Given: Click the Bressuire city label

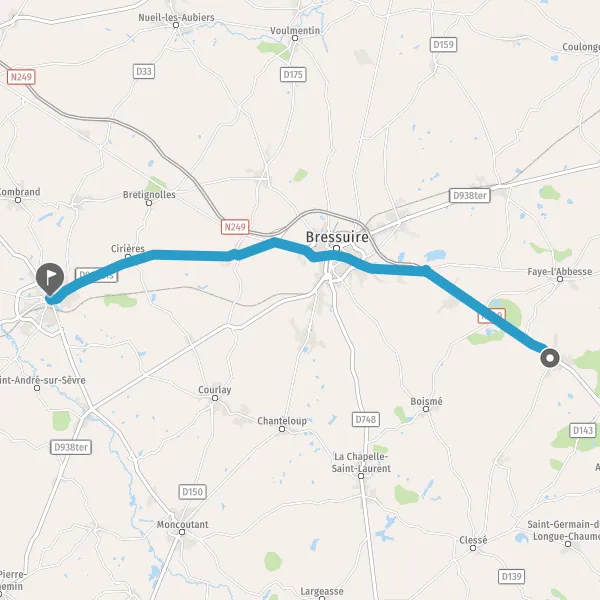Looking at the screenshot, I should 337,237.
